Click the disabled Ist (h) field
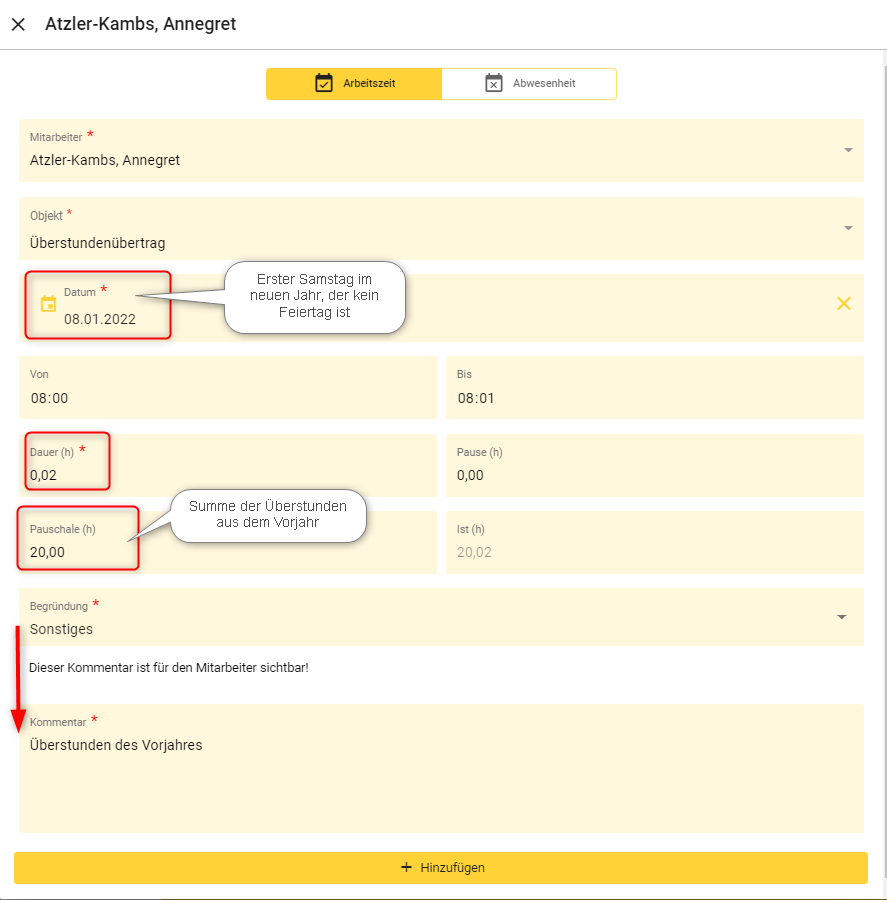The height and width of the screenshot is (900, 887). (654, 551)
